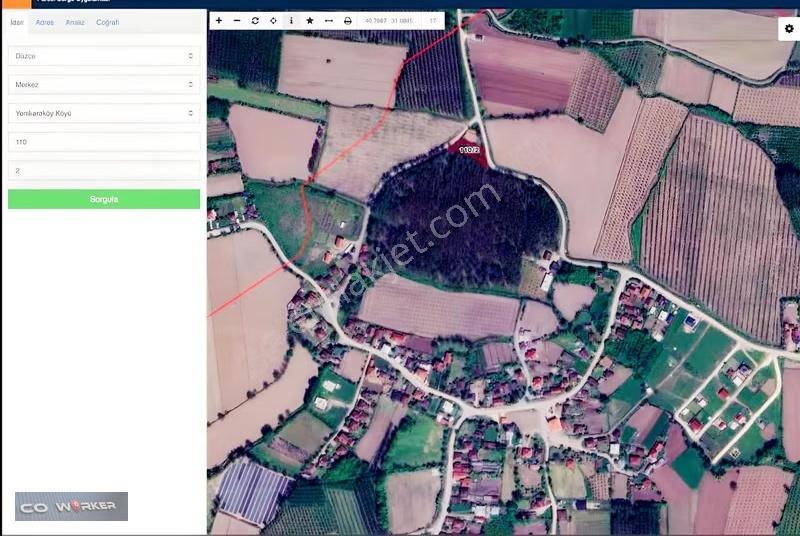Click the 110/2 parcel label on map

469,150
